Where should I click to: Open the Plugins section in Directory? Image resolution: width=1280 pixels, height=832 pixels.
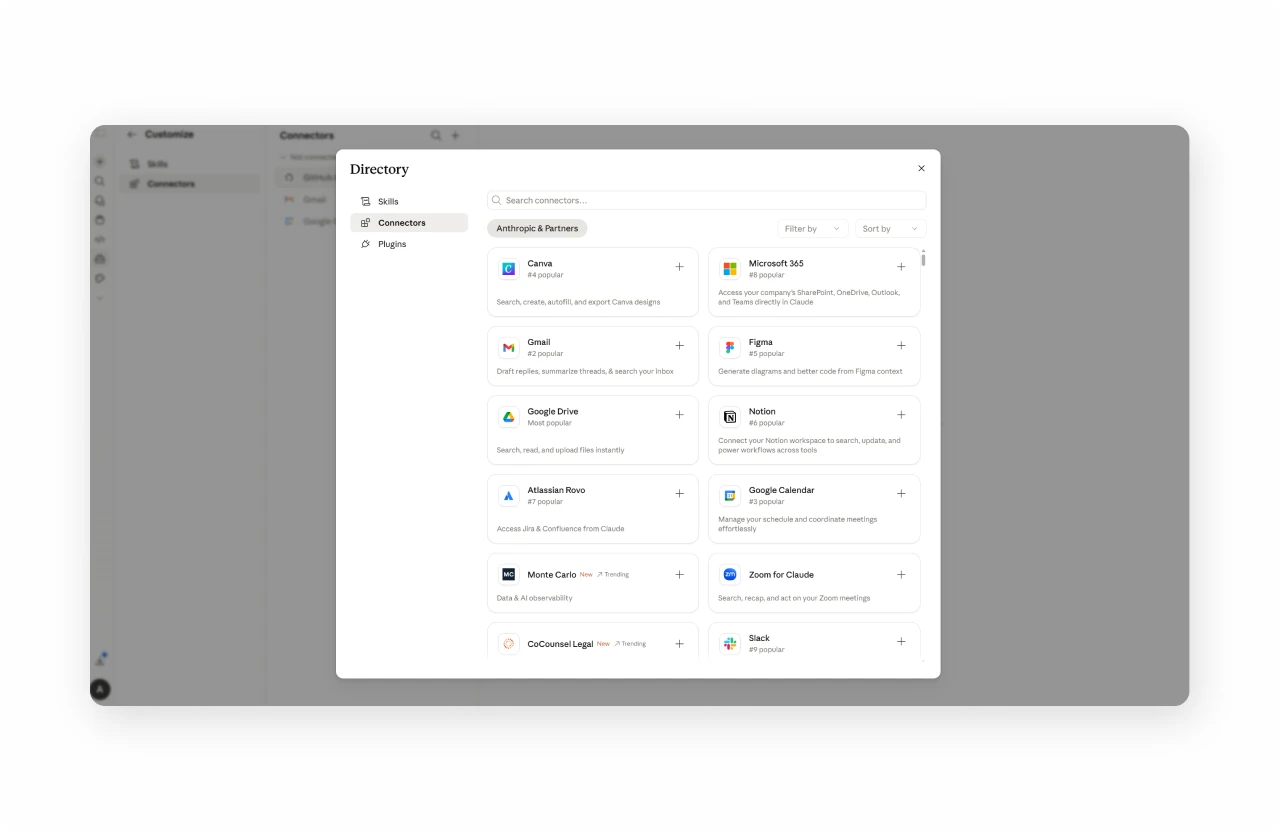click(409, 244)
